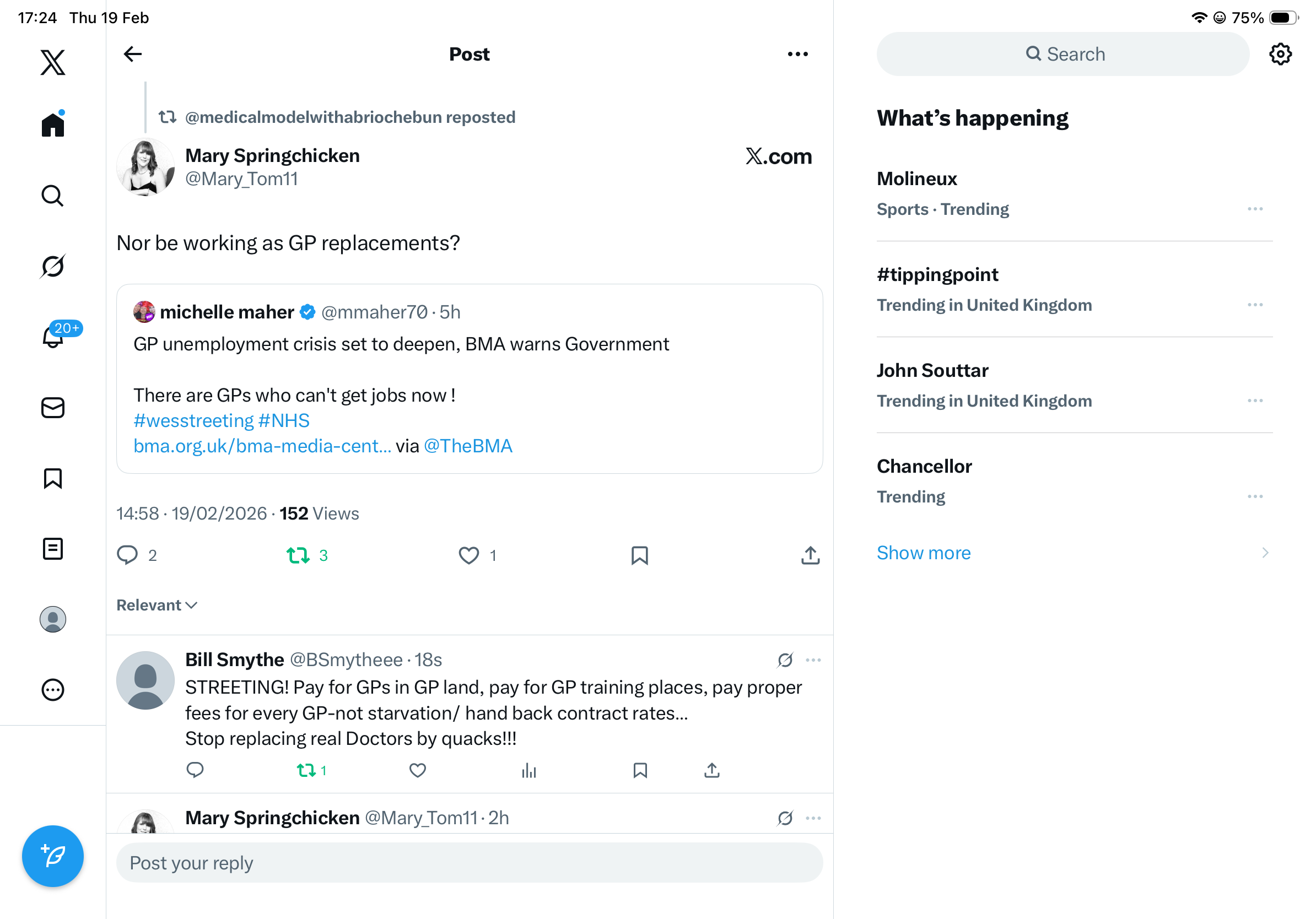Open the settings gear next to Search

(1280, 54)
